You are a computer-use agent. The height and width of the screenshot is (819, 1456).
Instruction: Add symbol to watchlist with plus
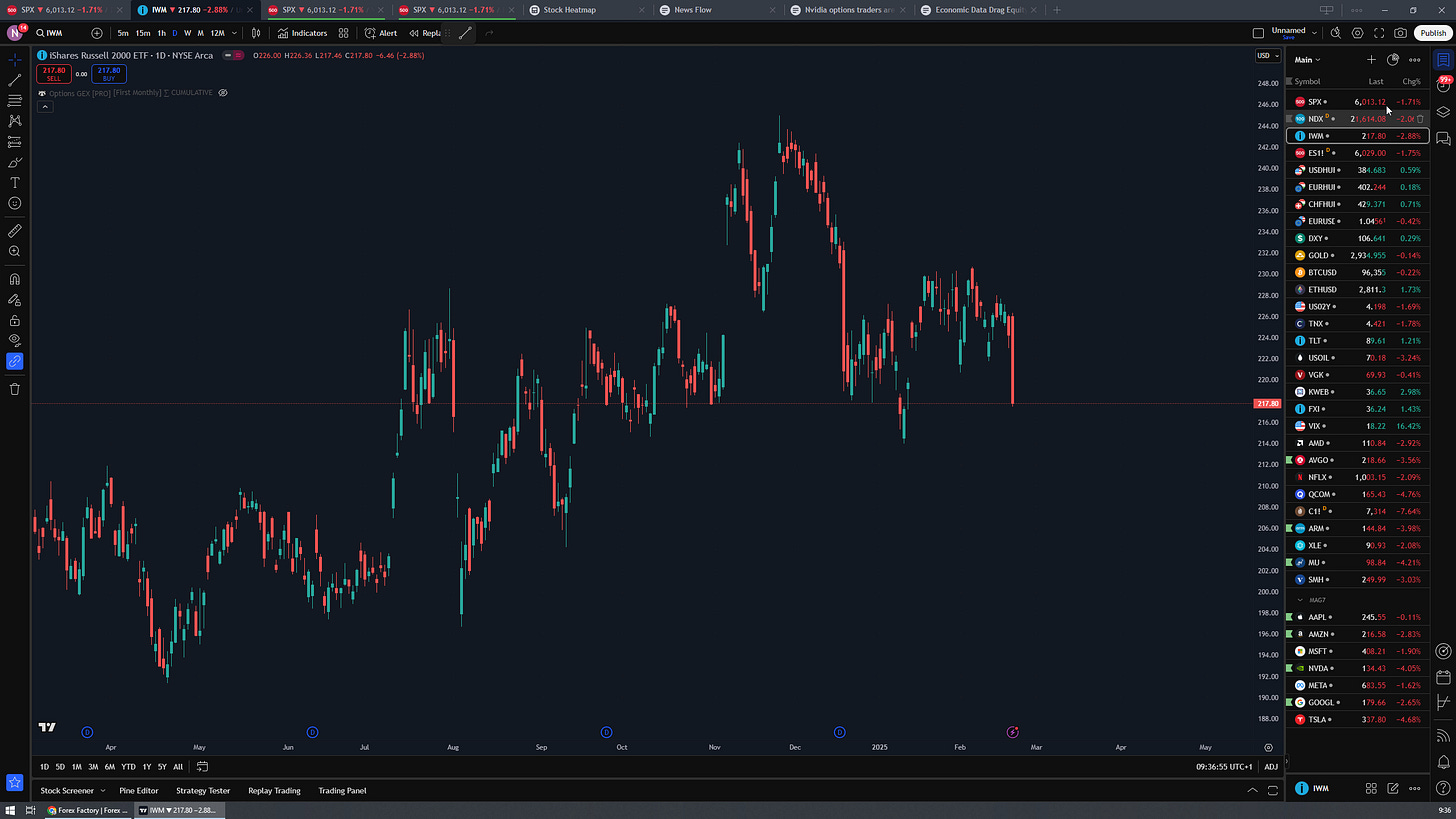pyautogui.click(x=1371, y=60)
